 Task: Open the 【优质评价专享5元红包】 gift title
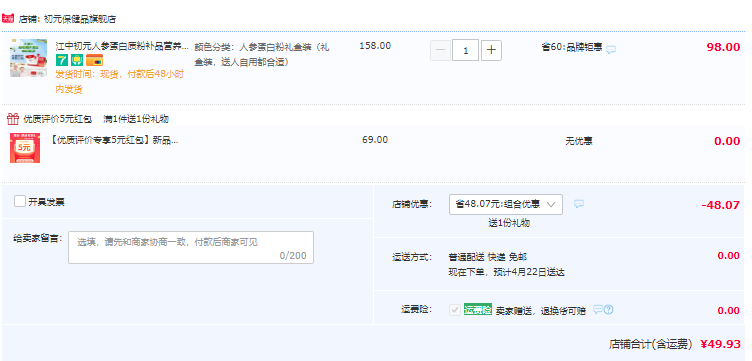pos(114,140)
